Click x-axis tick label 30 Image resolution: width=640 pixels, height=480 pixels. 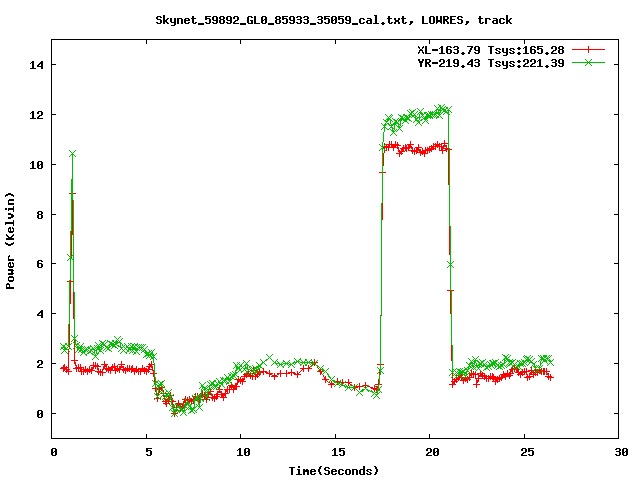pos(621,452)
